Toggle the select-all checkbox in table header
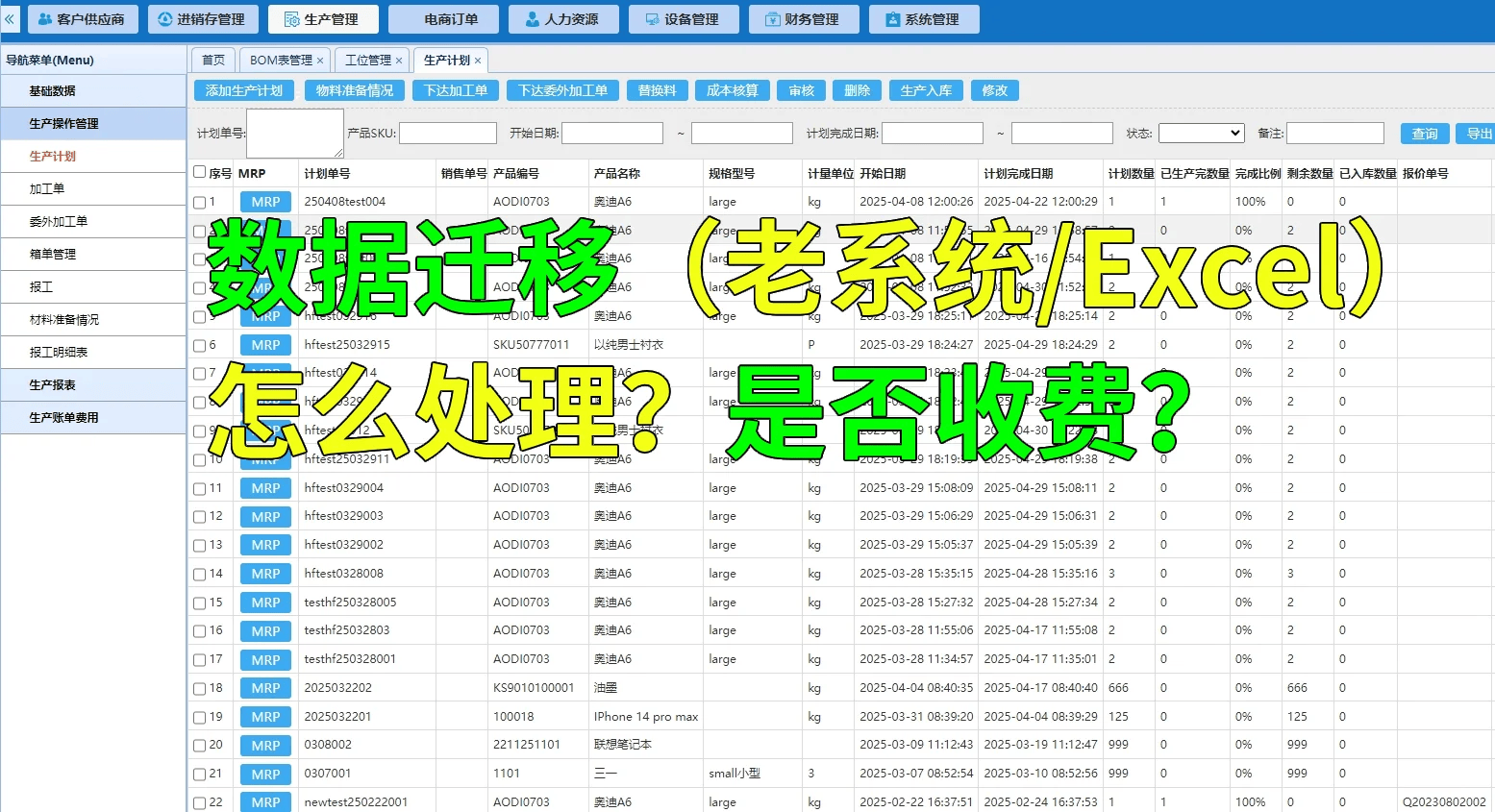 tap(200, 172)
